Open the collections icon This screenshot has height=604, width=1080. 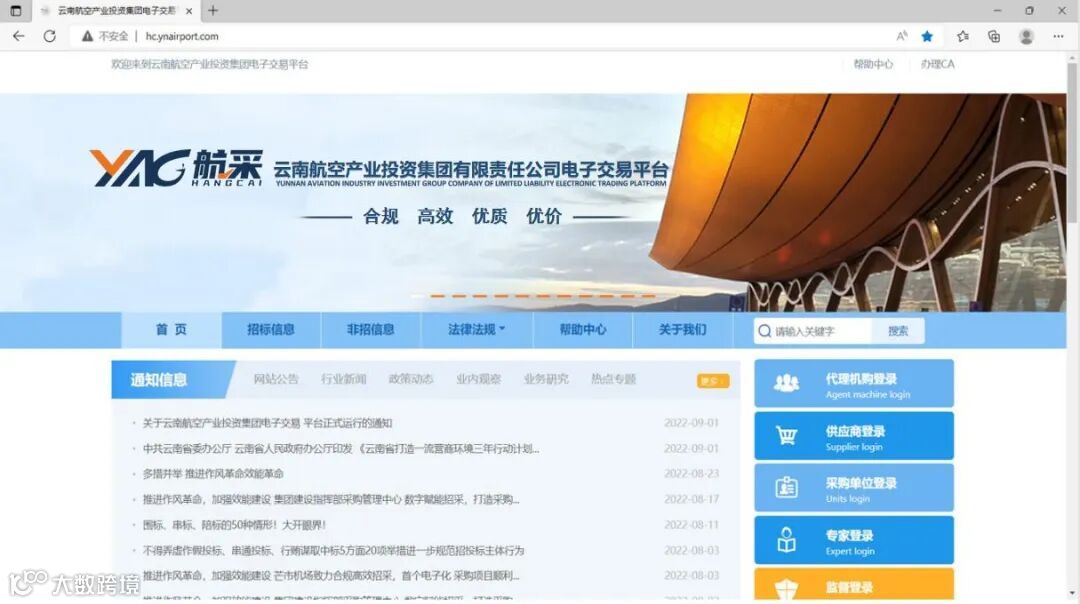pyautogui.click(x=994, y=36)
